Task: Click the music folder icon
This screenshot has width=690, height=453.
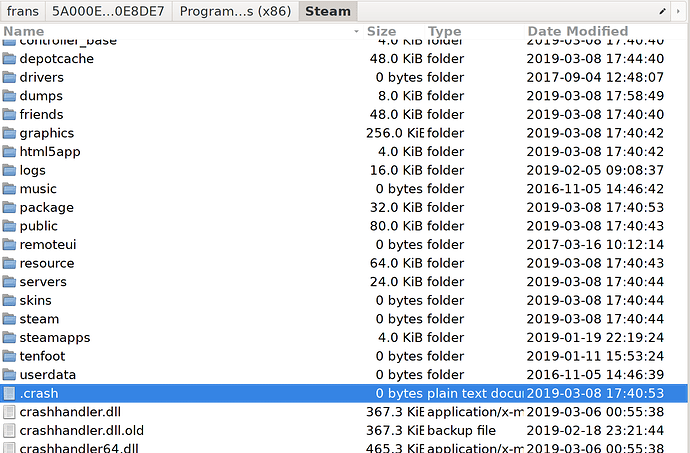Action: tap(9, 188)
